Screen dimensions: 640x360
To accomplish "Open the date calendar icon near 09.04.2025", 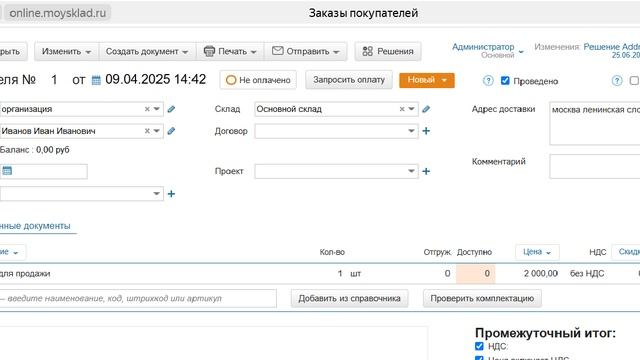I will click(x=96, y=80).
